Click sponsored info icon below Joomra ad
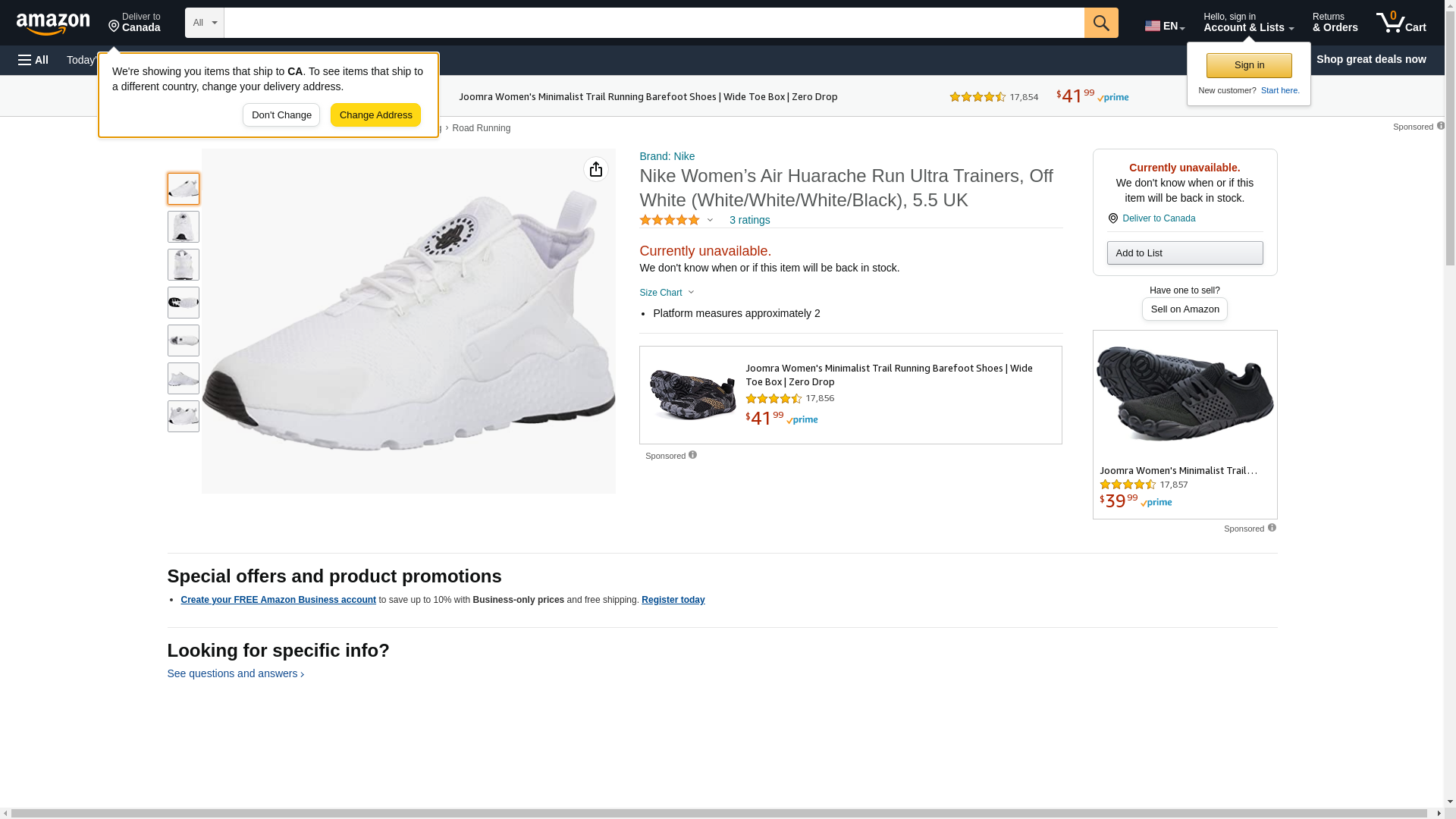Screen dimensions: 1456x819 coord(692,455)
